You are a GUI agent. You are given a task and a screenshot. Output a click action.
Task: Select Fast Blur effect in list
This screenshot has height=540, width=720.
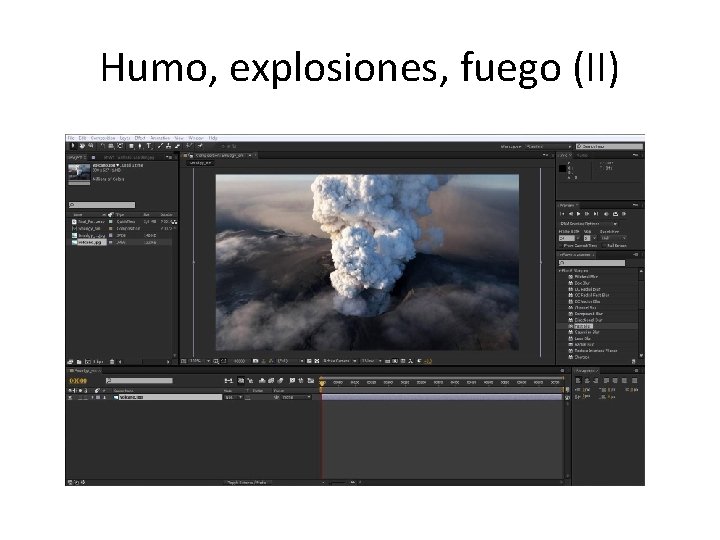point(585,326)
